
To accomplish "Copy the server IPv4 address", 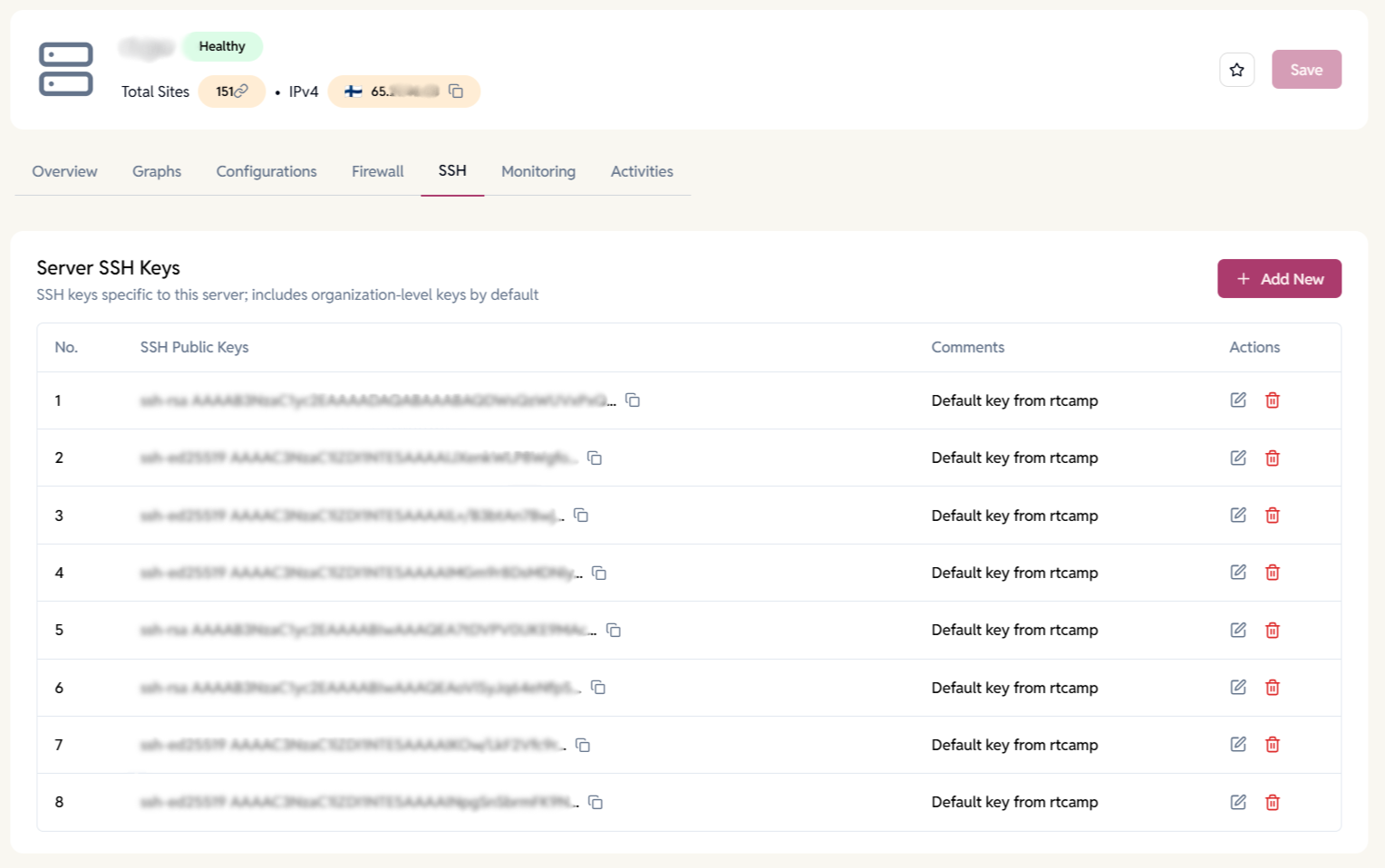I will coord(456,92).
